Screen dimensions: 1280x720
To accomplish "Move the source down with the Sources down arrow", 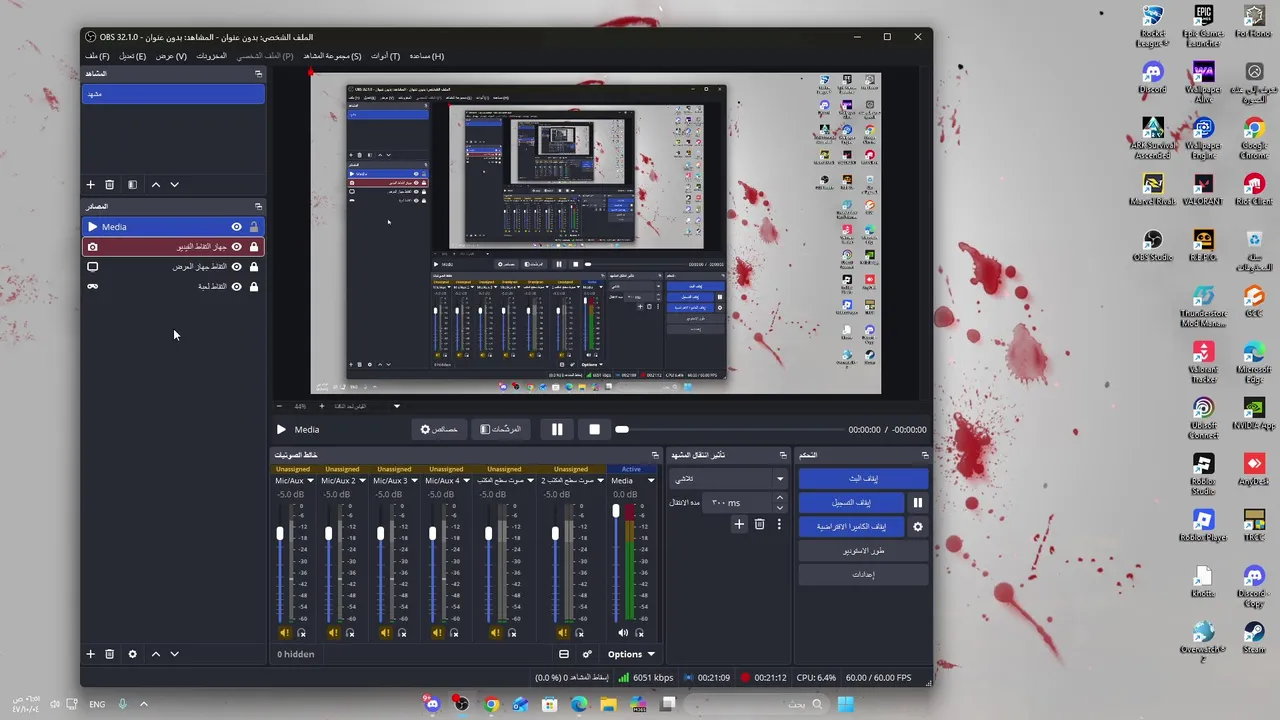I will pyautogui.click(x=174, y=654).
